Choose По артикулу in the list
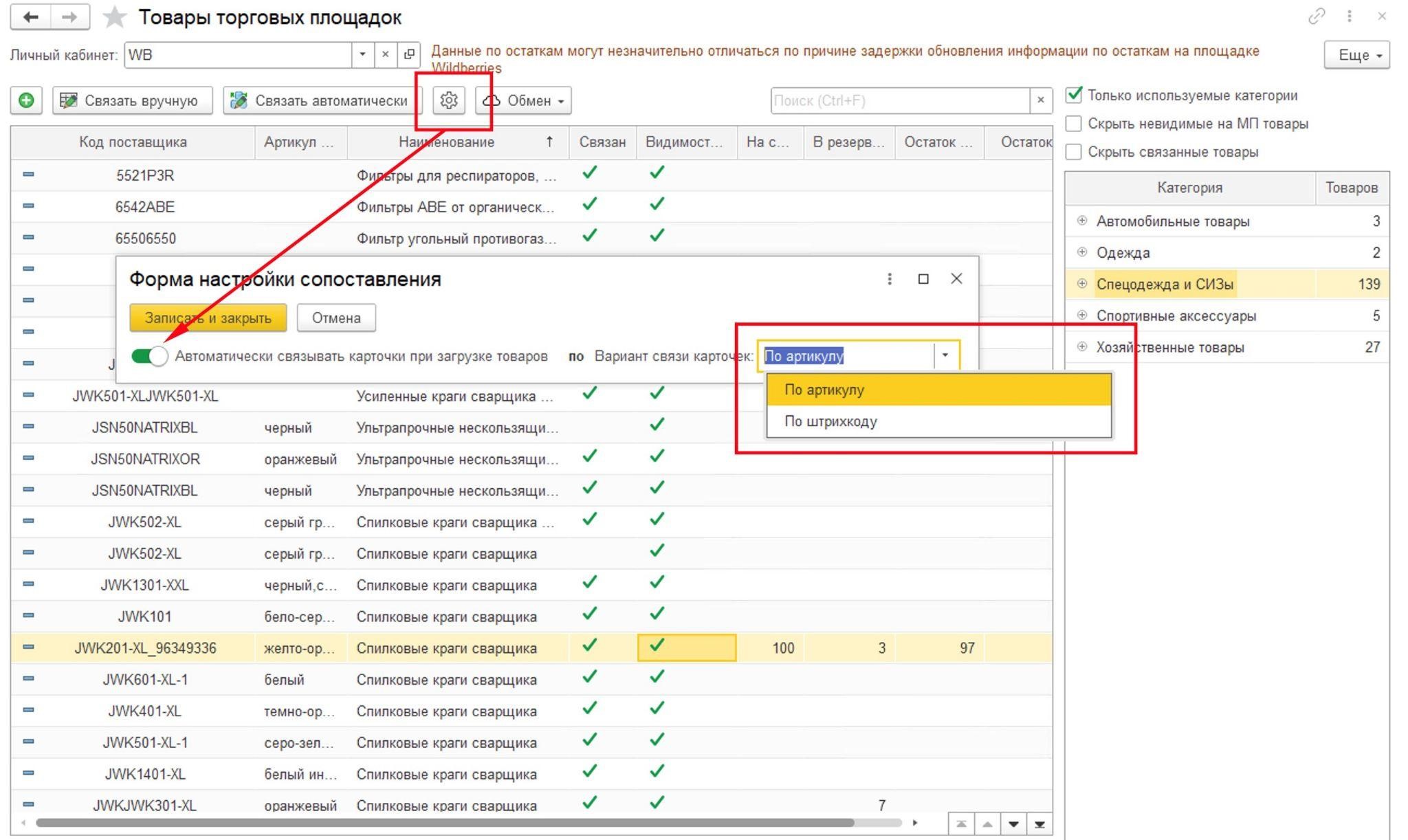1408x840 pixels. click(824, 390)
